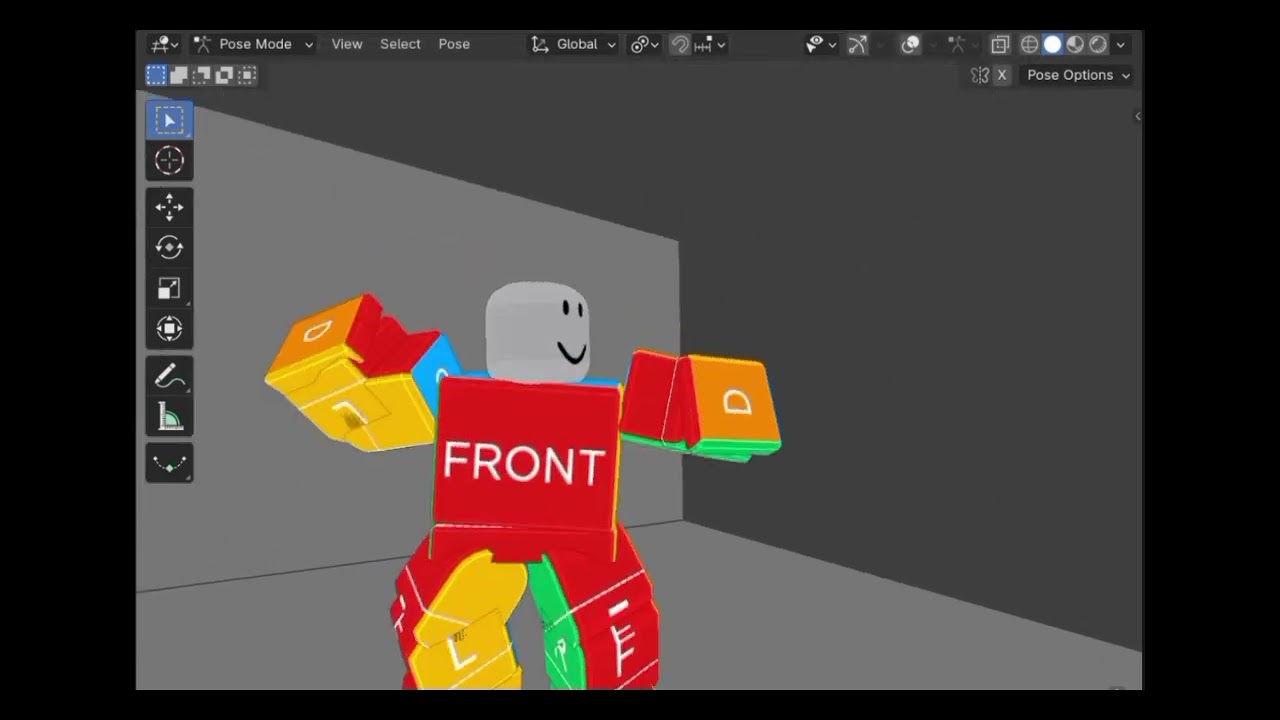Set selection mode to new selection
Image resolution: width=1280 pixels, height=720 pixels.
pyautogui.click(x=156, y=75)
